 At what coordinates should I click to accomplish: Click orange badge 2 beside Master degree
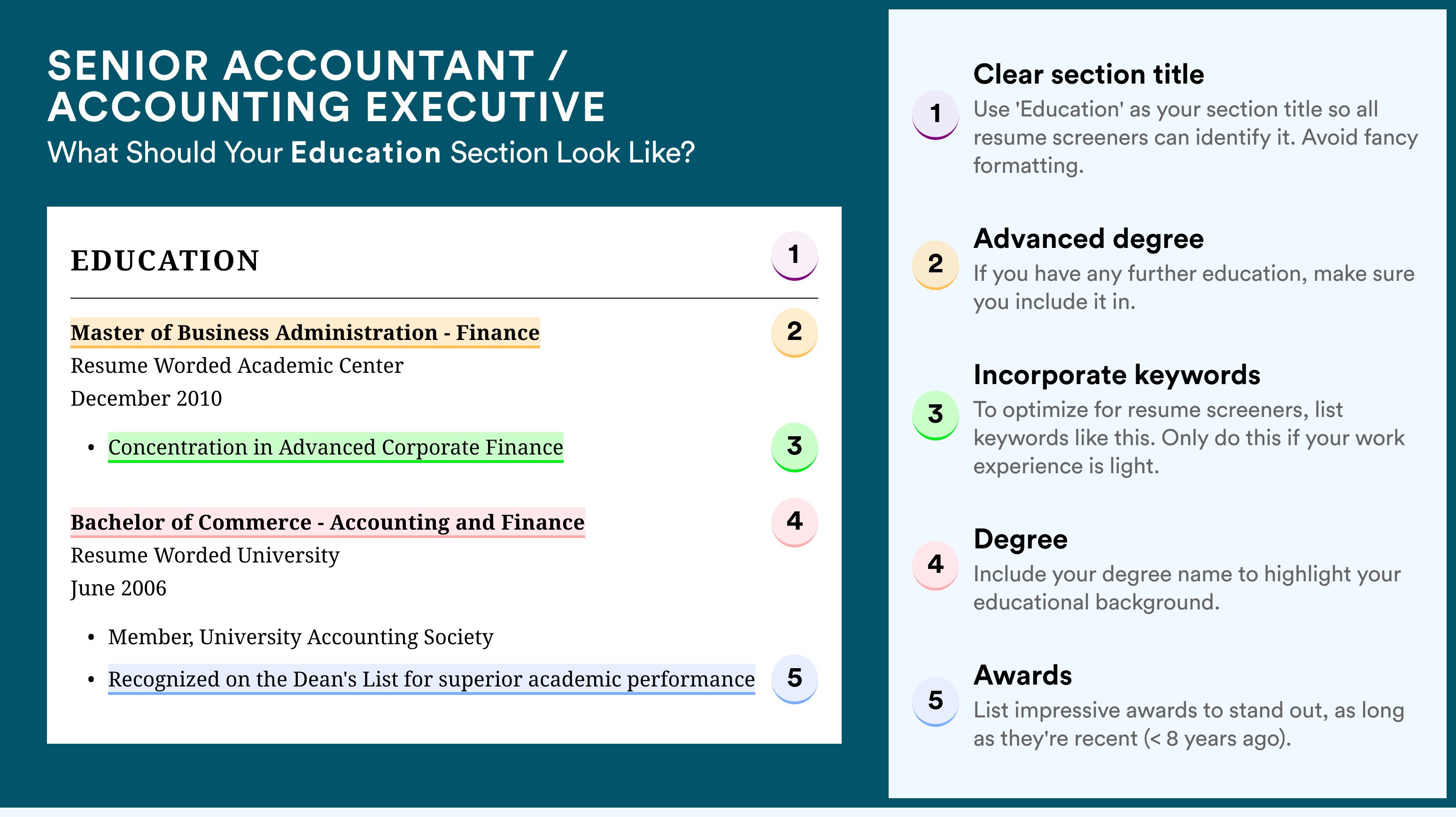(794, 332)
